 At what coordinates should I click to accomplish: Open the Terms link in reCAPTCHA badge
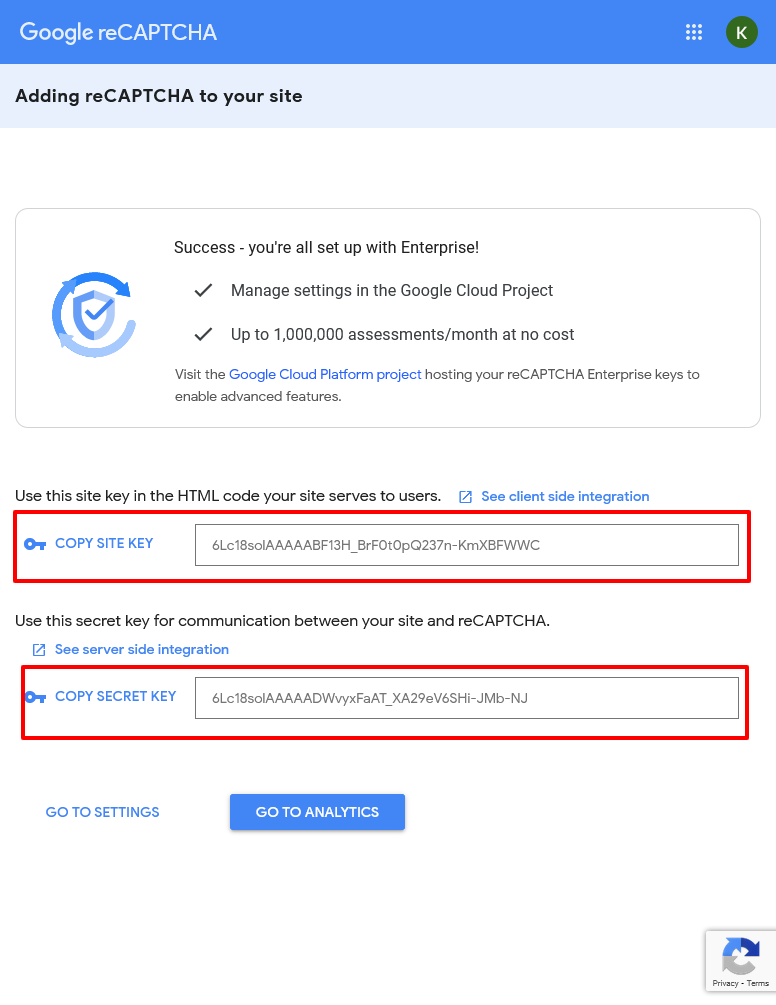point(757,983)
